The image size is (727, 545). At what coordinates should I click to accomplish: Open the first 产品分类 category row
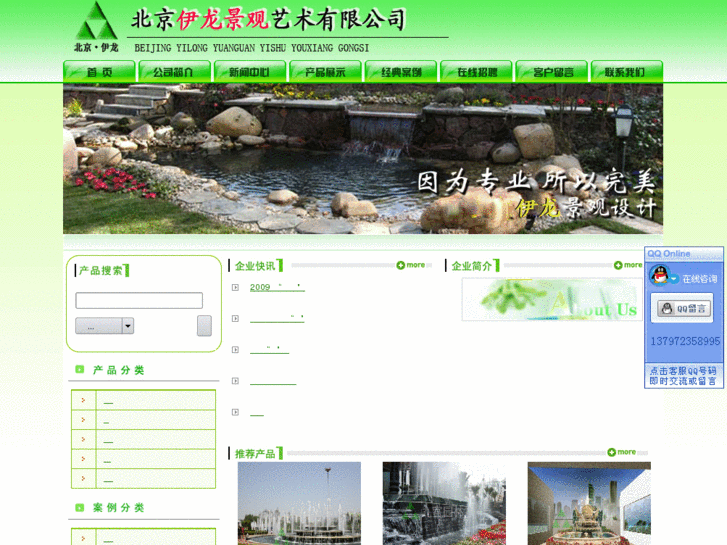click(143, 400)
